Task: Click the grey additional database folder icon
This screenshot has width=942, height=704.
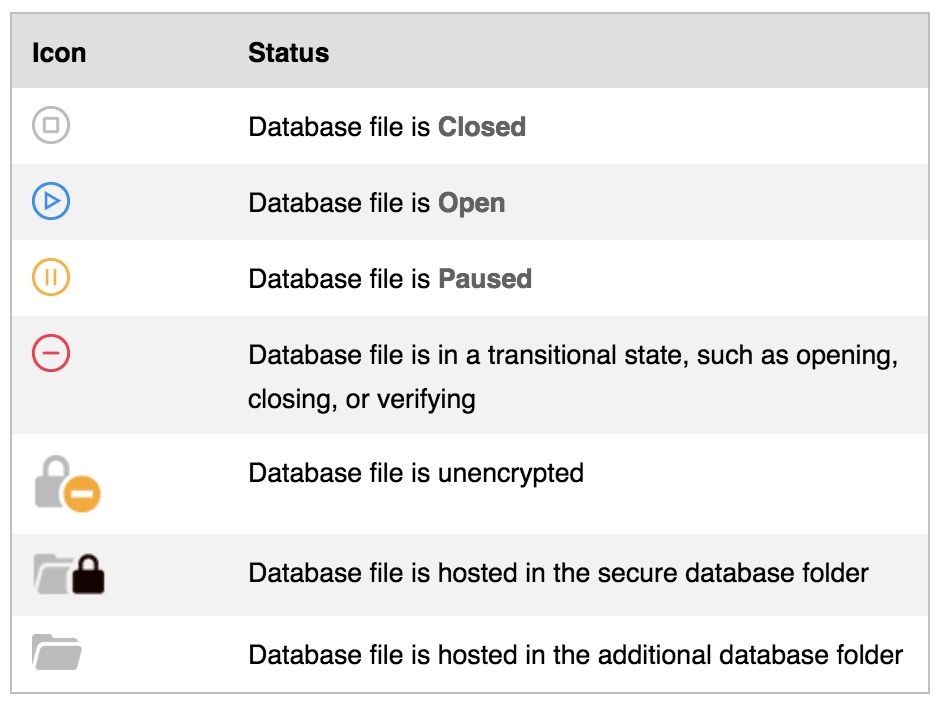Action: coord(56,652)
